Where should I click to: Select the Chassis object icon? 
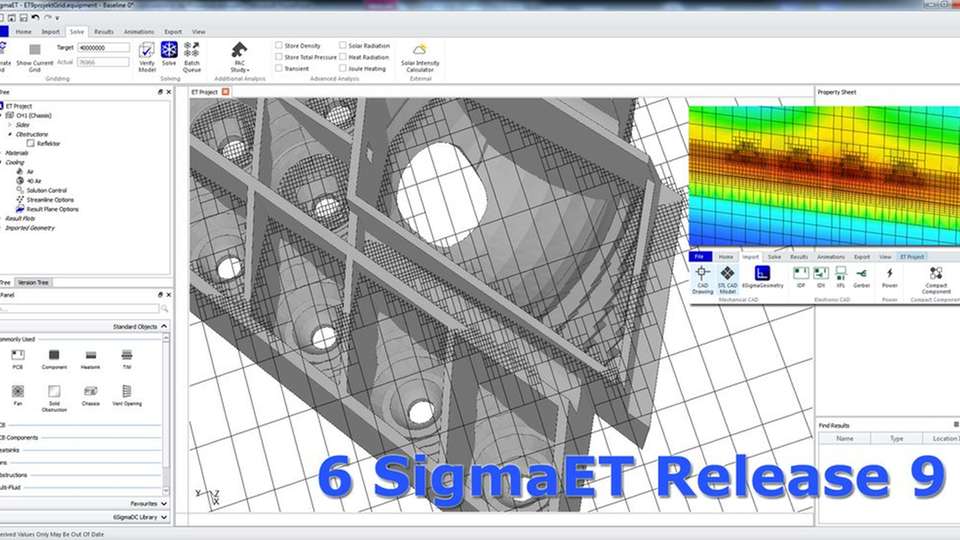click(91, 391)
